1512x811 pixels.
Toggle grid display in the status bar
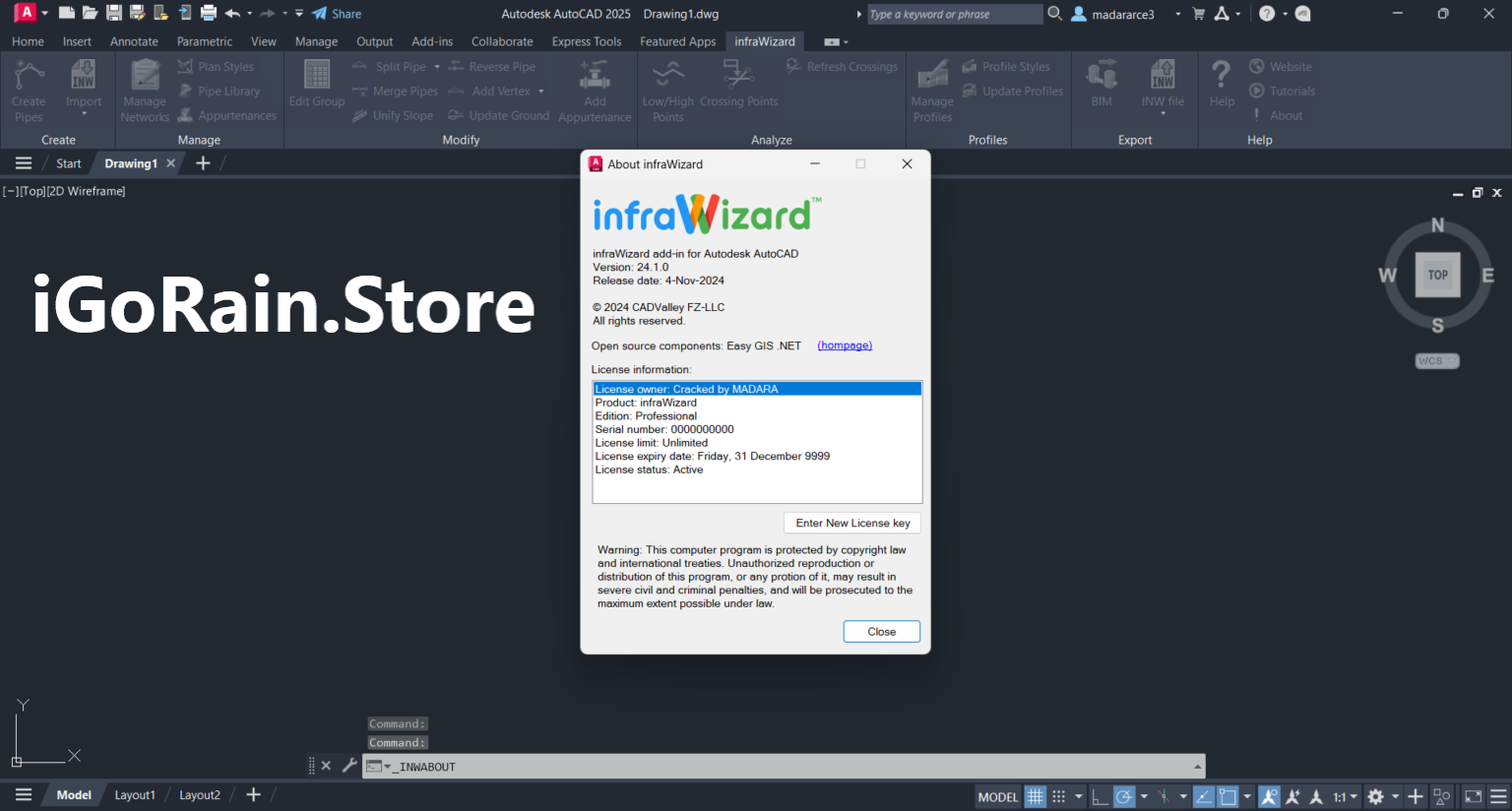pos(1034,796)
